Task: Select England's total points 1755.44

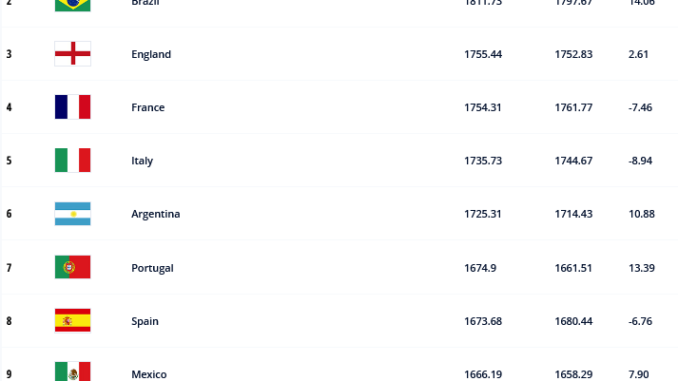Action: (x=483, y=54)
